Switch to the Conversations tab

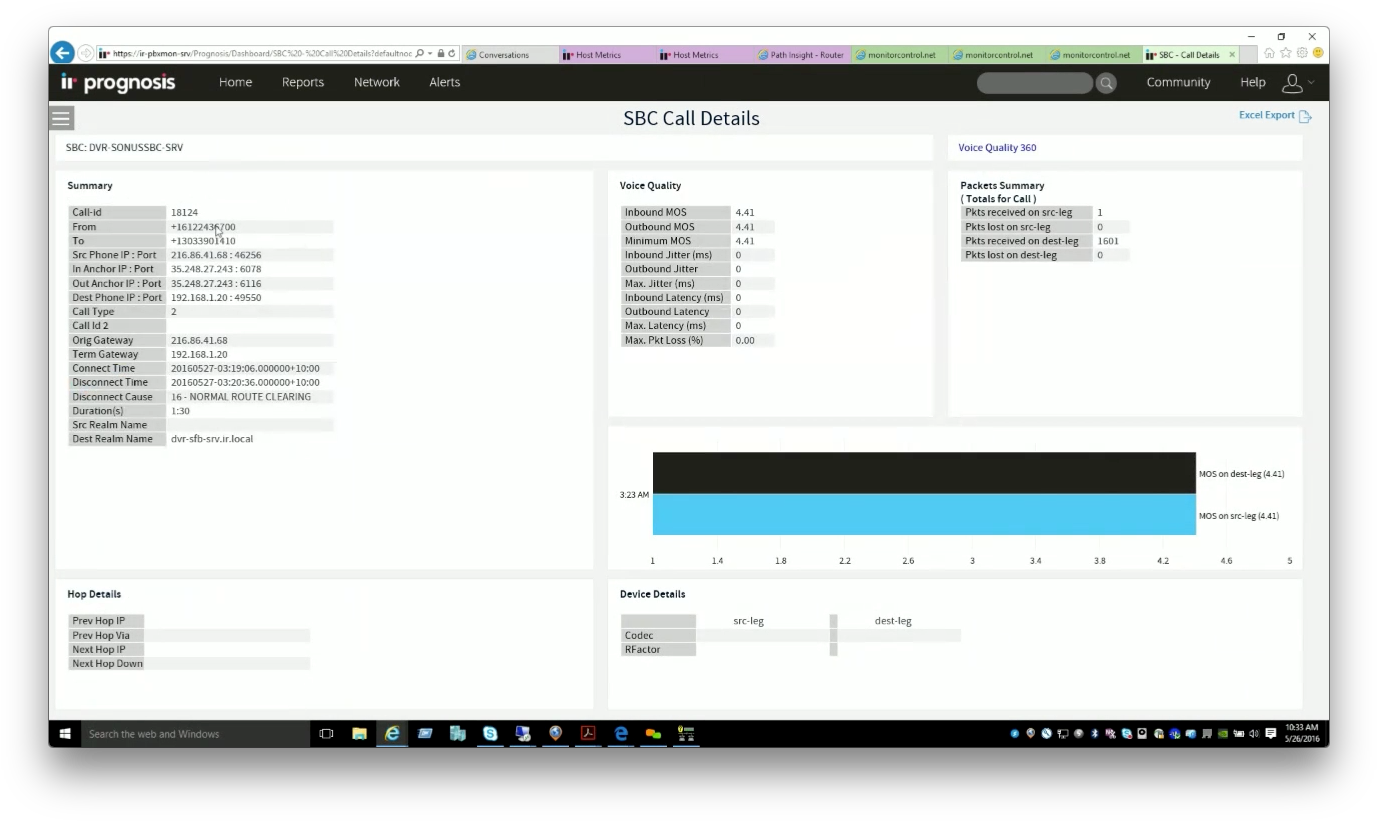tap(510, 55)
